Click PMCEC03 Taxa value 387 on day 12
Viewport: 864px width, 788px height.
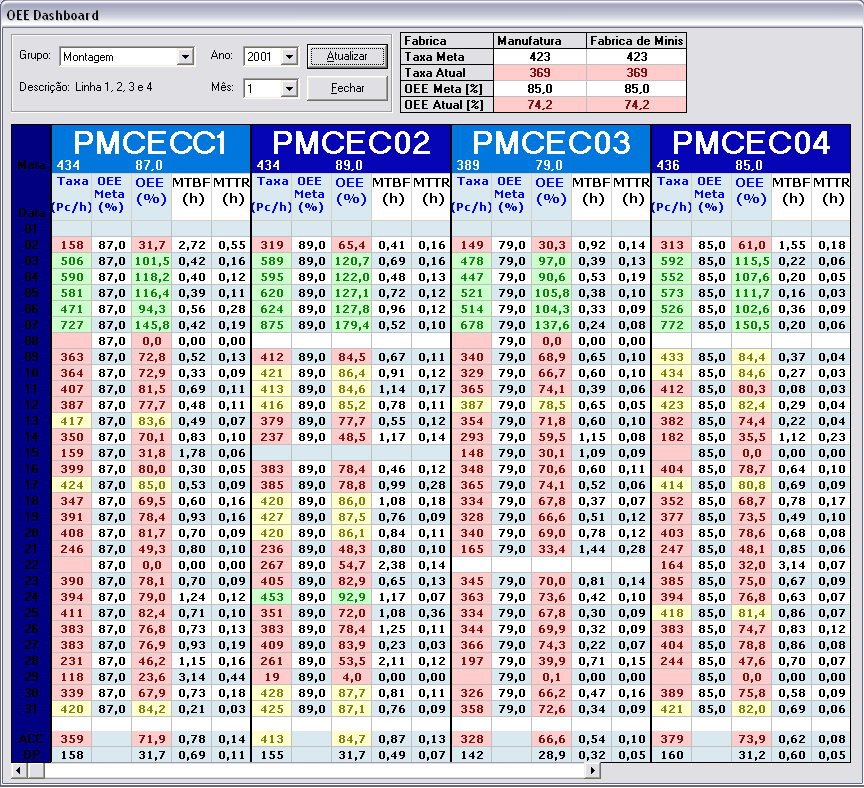tap(472, 405)
